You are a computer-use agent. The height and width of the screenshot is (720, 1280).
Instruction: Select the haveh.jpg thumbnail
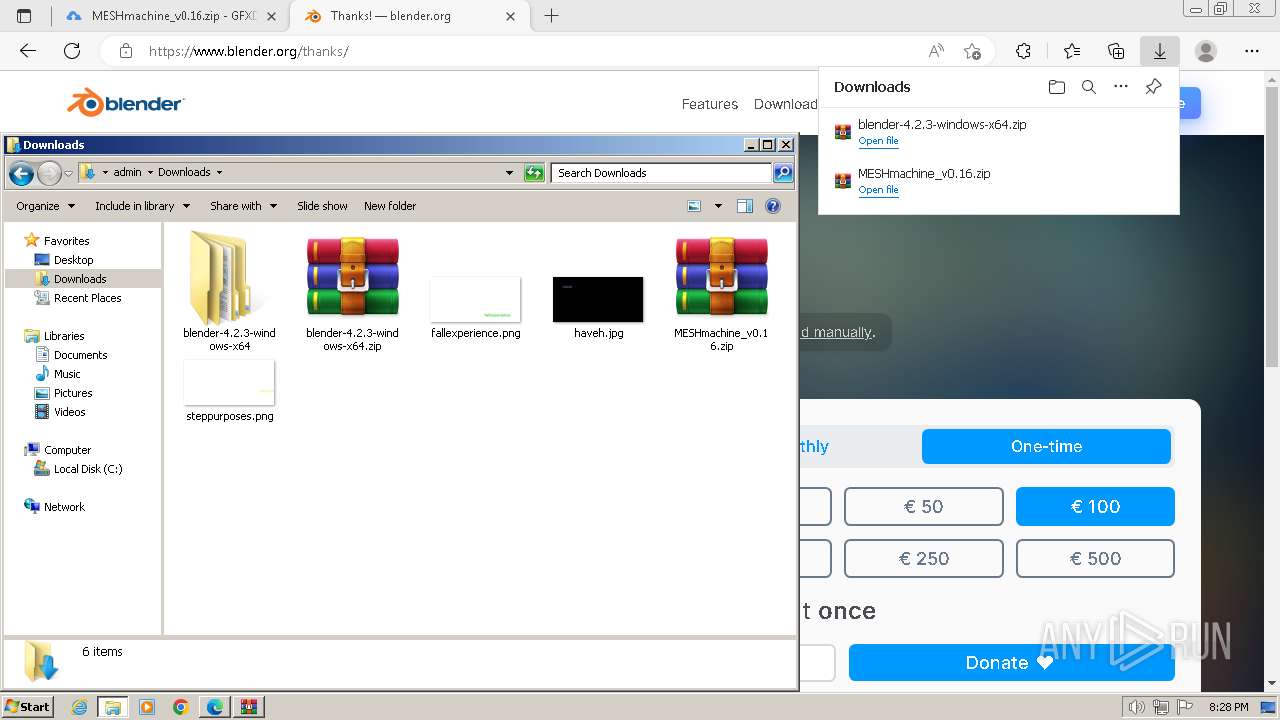[598, 300]
